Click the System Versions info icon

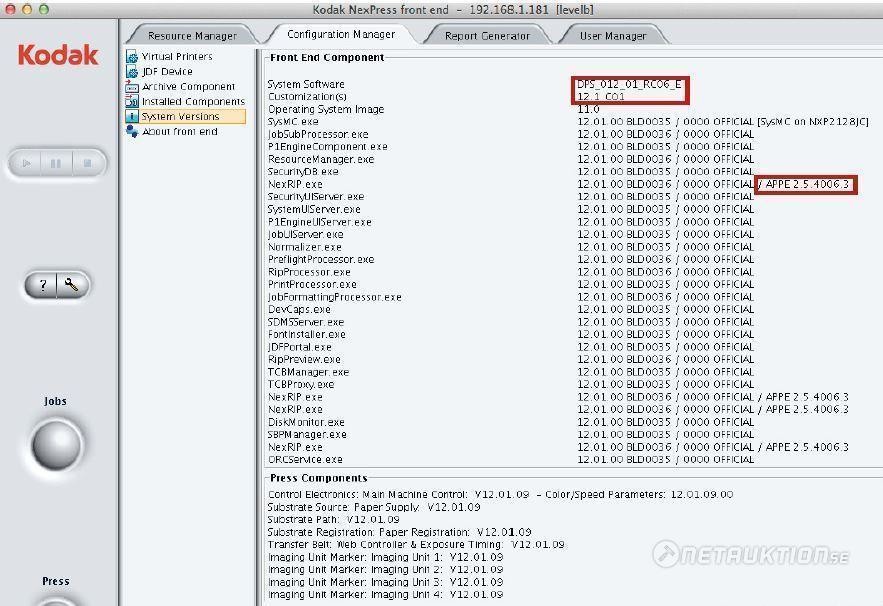132,117
